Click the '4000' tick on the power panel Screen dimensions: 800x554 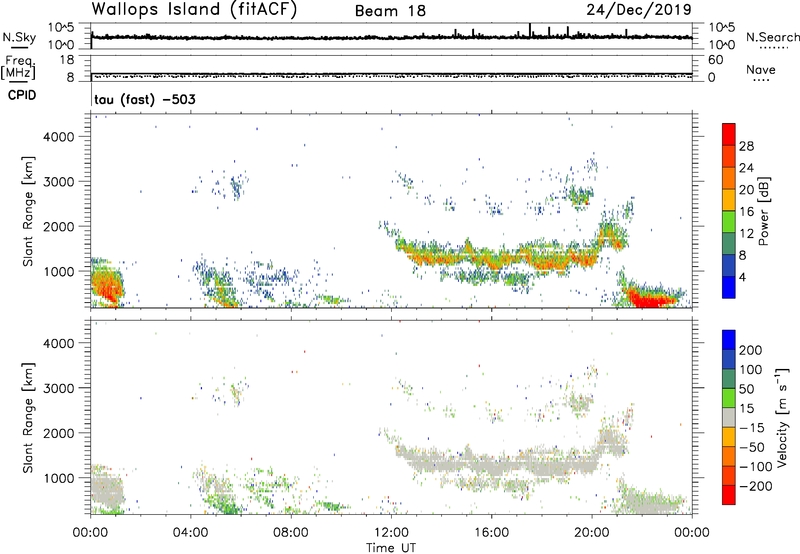click(x=59, y=137)
